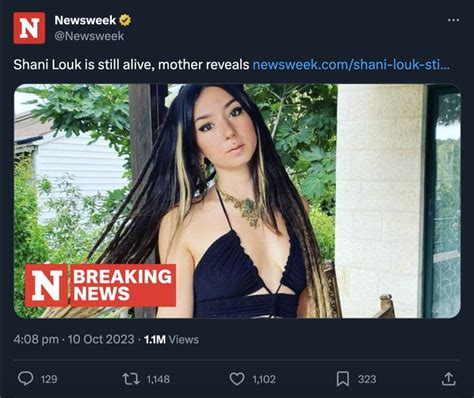Click the gold verified badge beside Newsweek
Viewport: 474px width, 398px height.
125,20
